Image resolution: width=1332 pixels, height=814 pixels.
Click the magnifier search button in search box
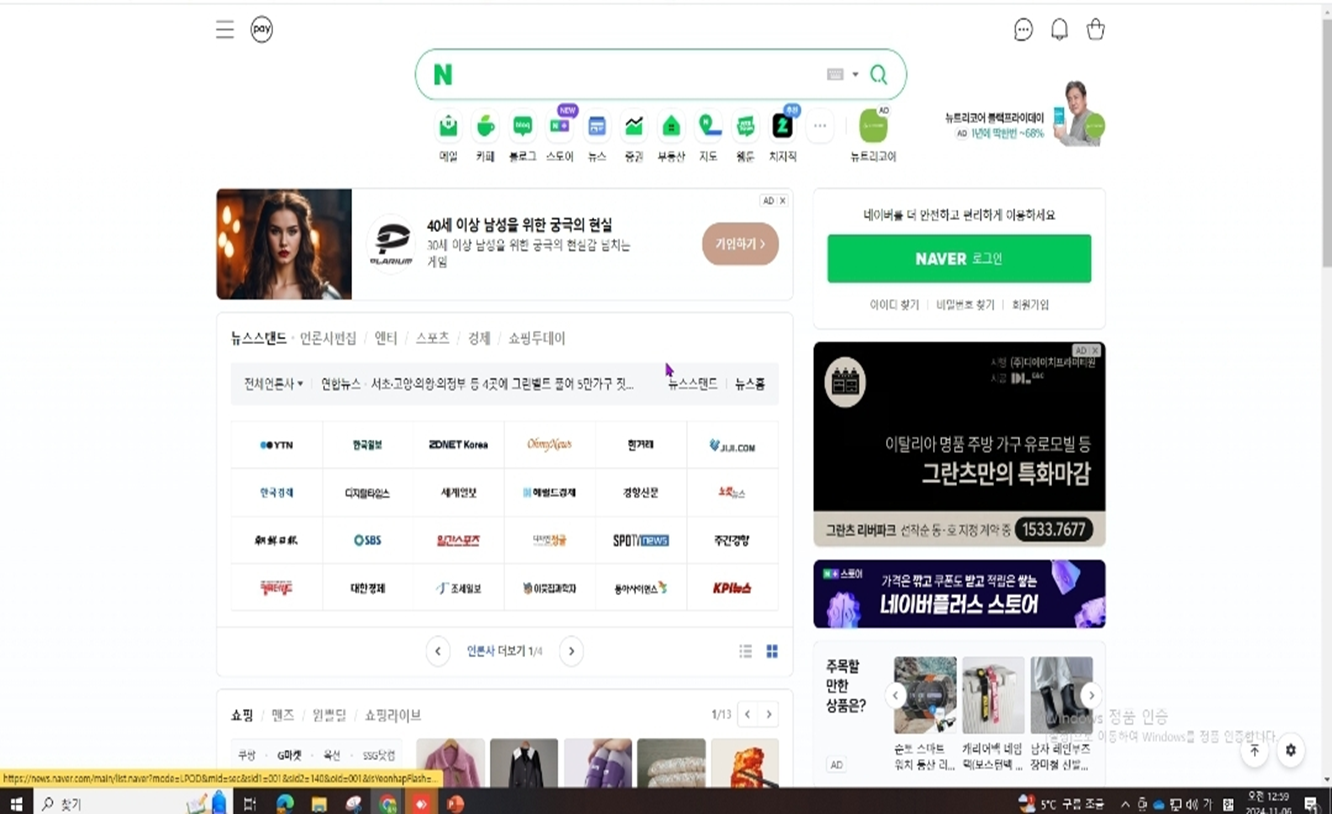point(879,75)
